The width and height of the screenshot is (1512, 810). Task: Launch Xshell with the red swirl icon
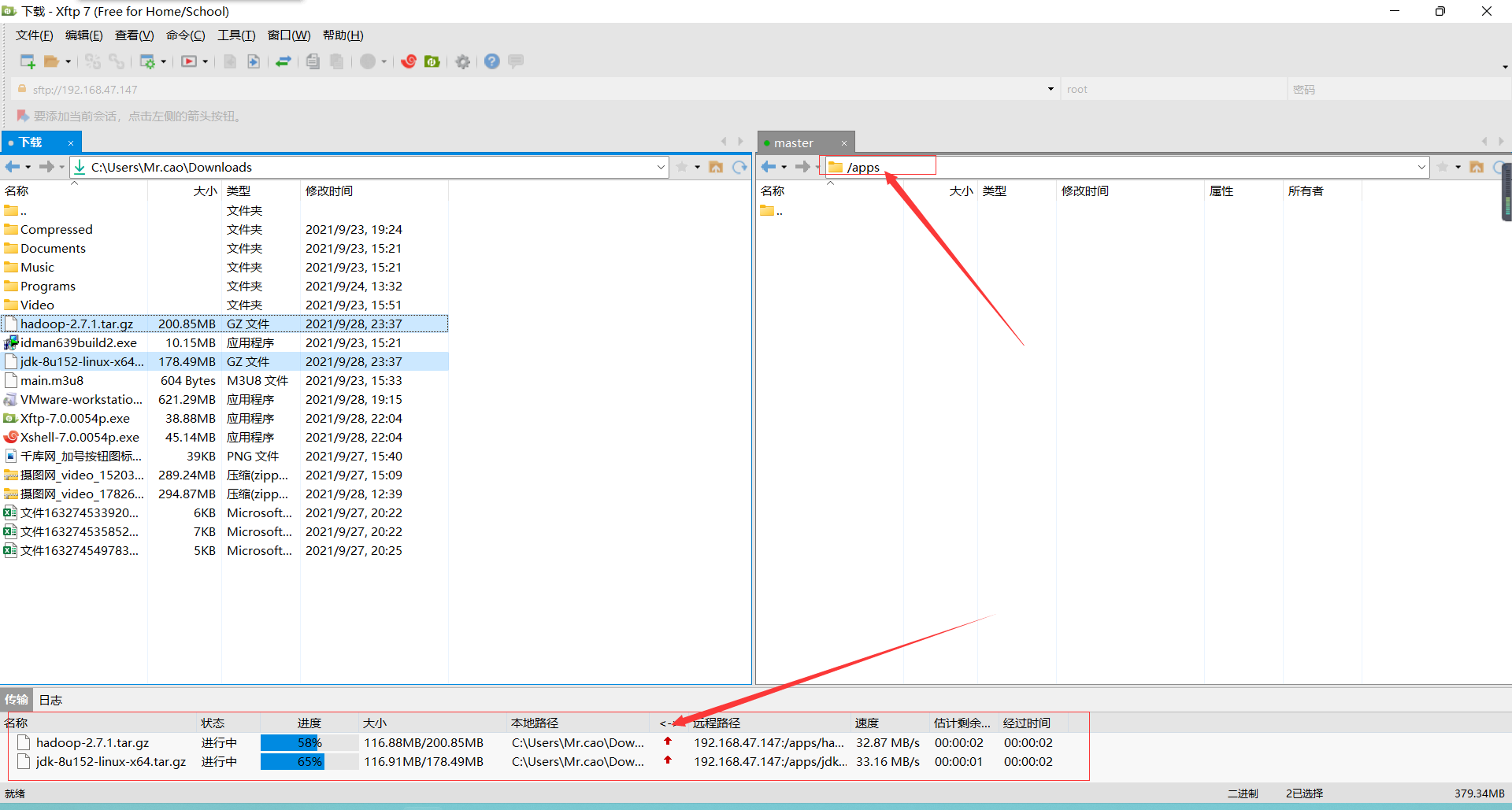(x=409, y=61)
